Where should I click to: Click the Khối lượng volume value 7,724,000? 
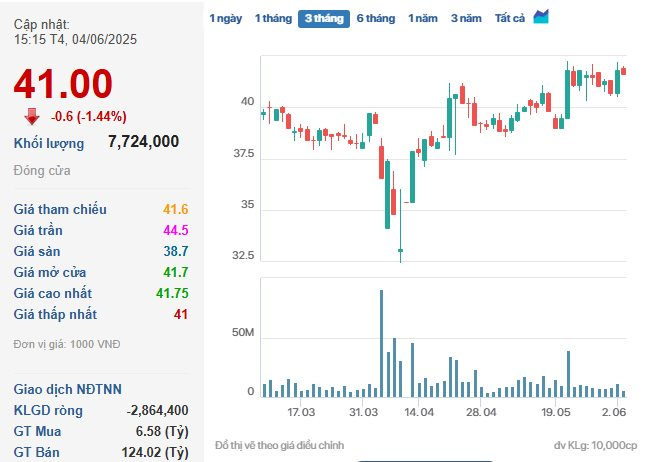tap(143, 142)
